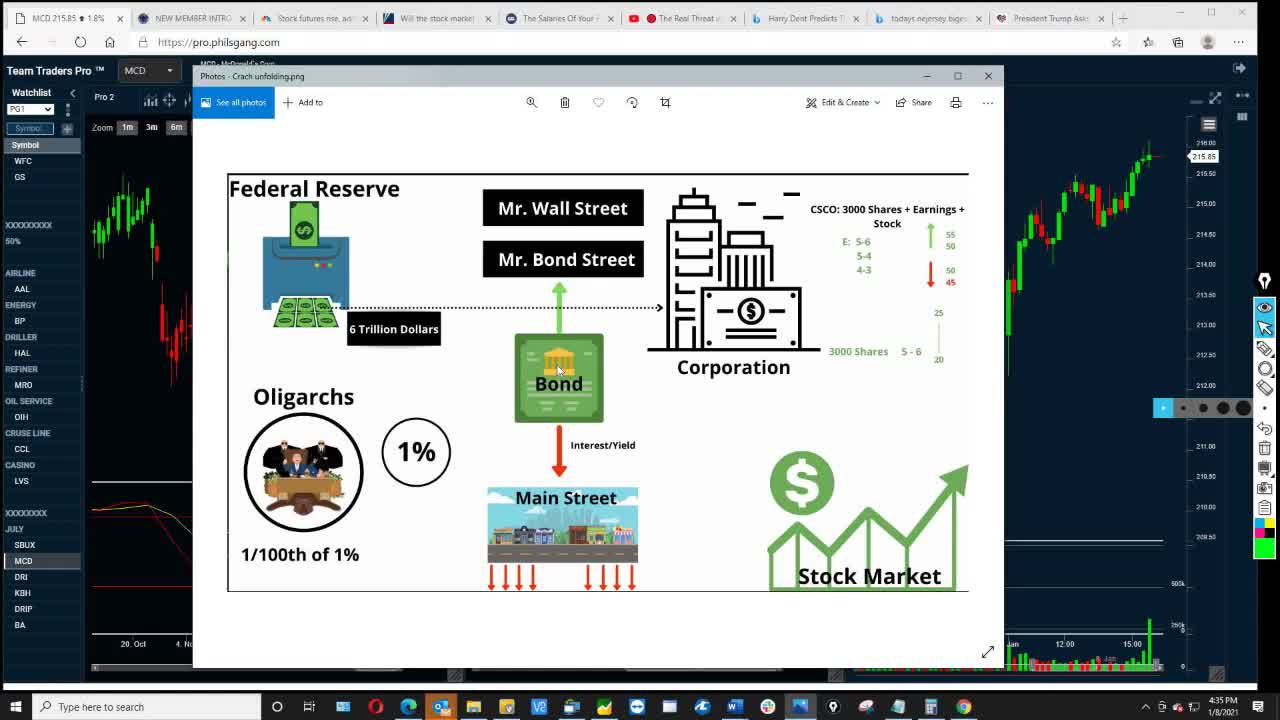The height and width of the screenshot is (720, 1280).
Task: Open the Windows Start menu
Action: tap(16, 707)
